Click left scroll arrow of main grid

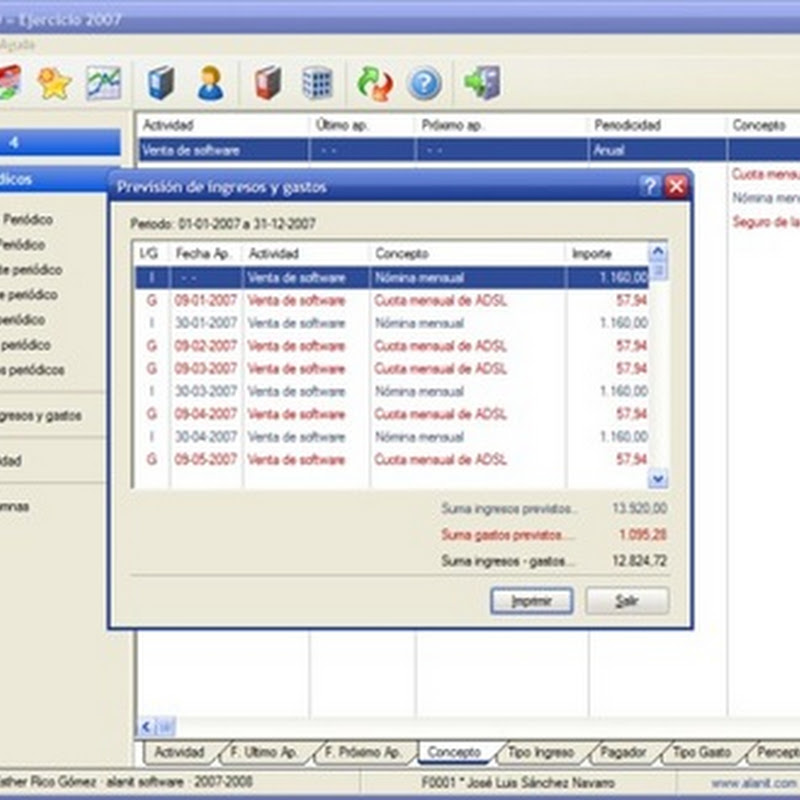point(146,726)
